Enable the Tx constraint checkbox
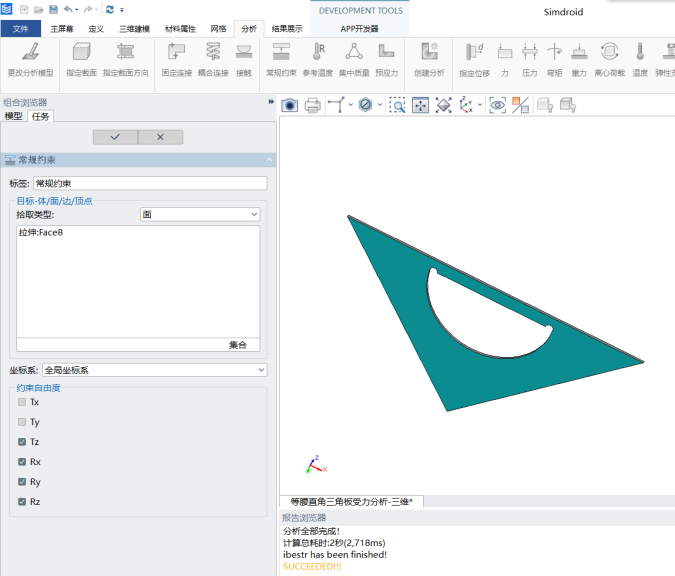The height and width of the screenshot is (576, 675). coord(22,402)
